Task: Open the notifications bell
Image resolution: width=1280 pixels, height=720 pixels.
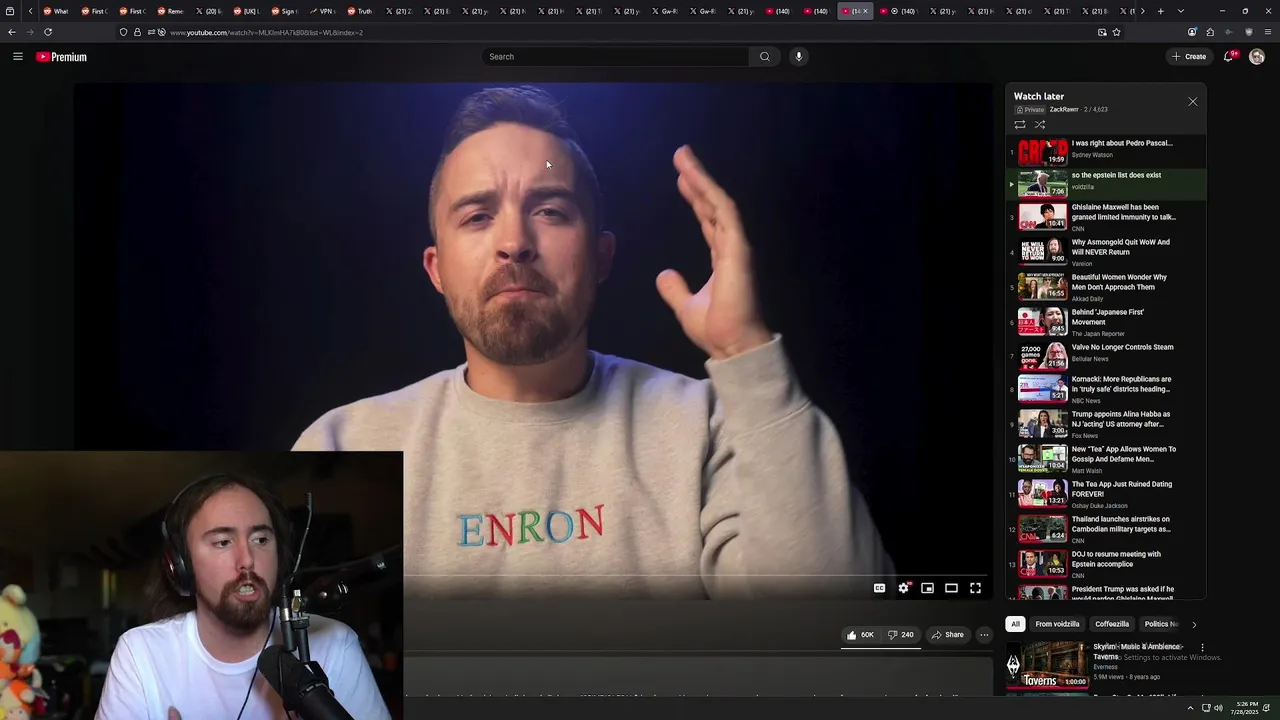Action: [x=1229, y=57]
